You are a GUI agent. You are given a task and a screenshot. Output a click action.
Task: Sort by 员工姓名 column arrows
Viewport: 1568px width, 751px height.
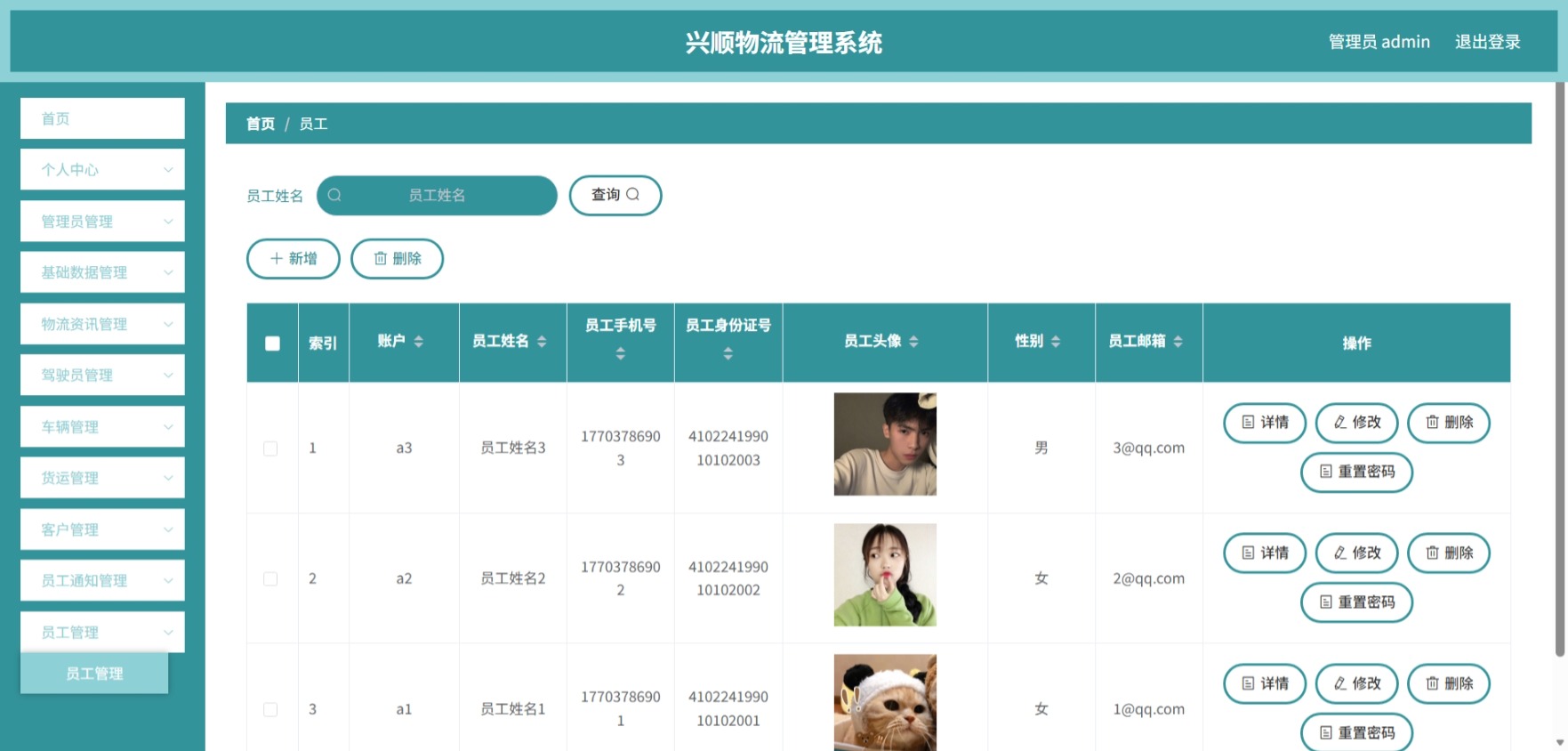click(x=542, y=342)
